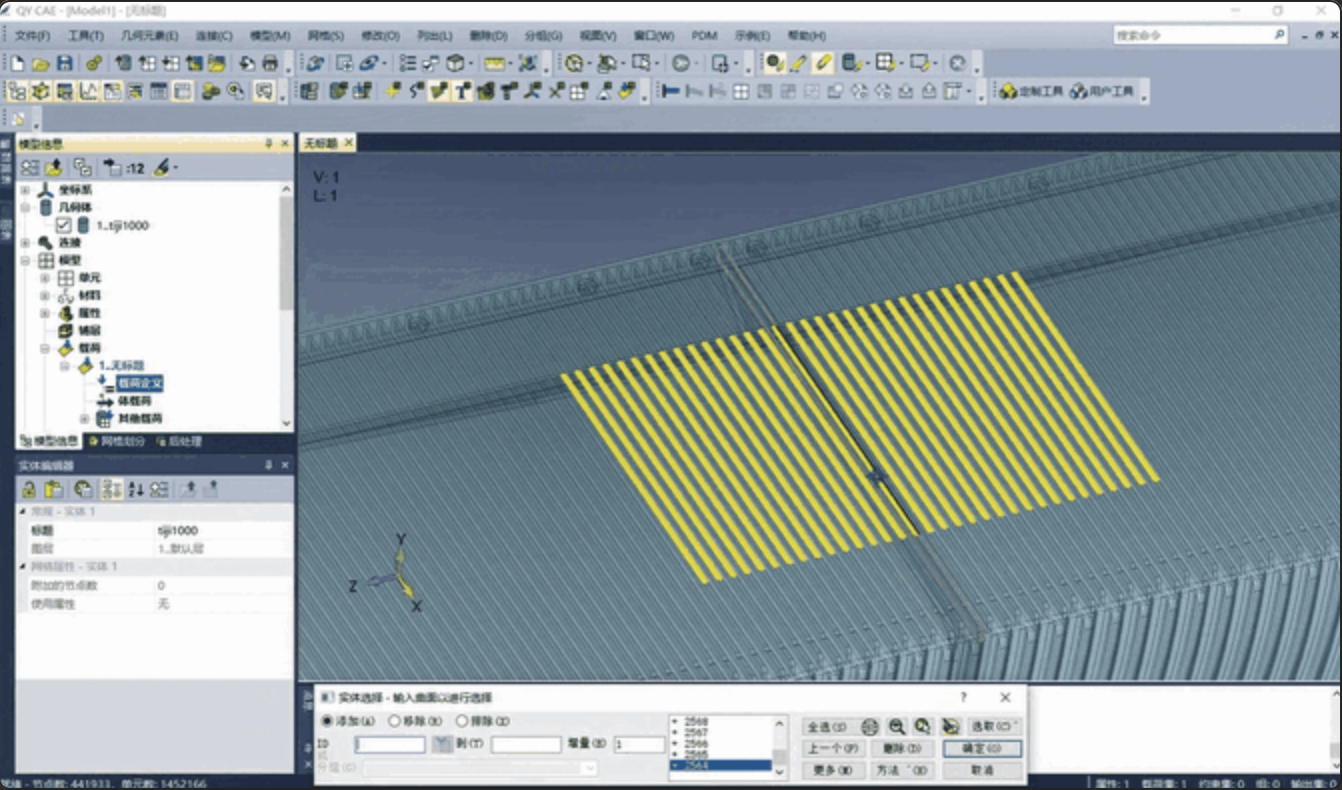1342x790 pixels.
Task: Click the Open folder toolbar icon
Action: click(41, 63)
